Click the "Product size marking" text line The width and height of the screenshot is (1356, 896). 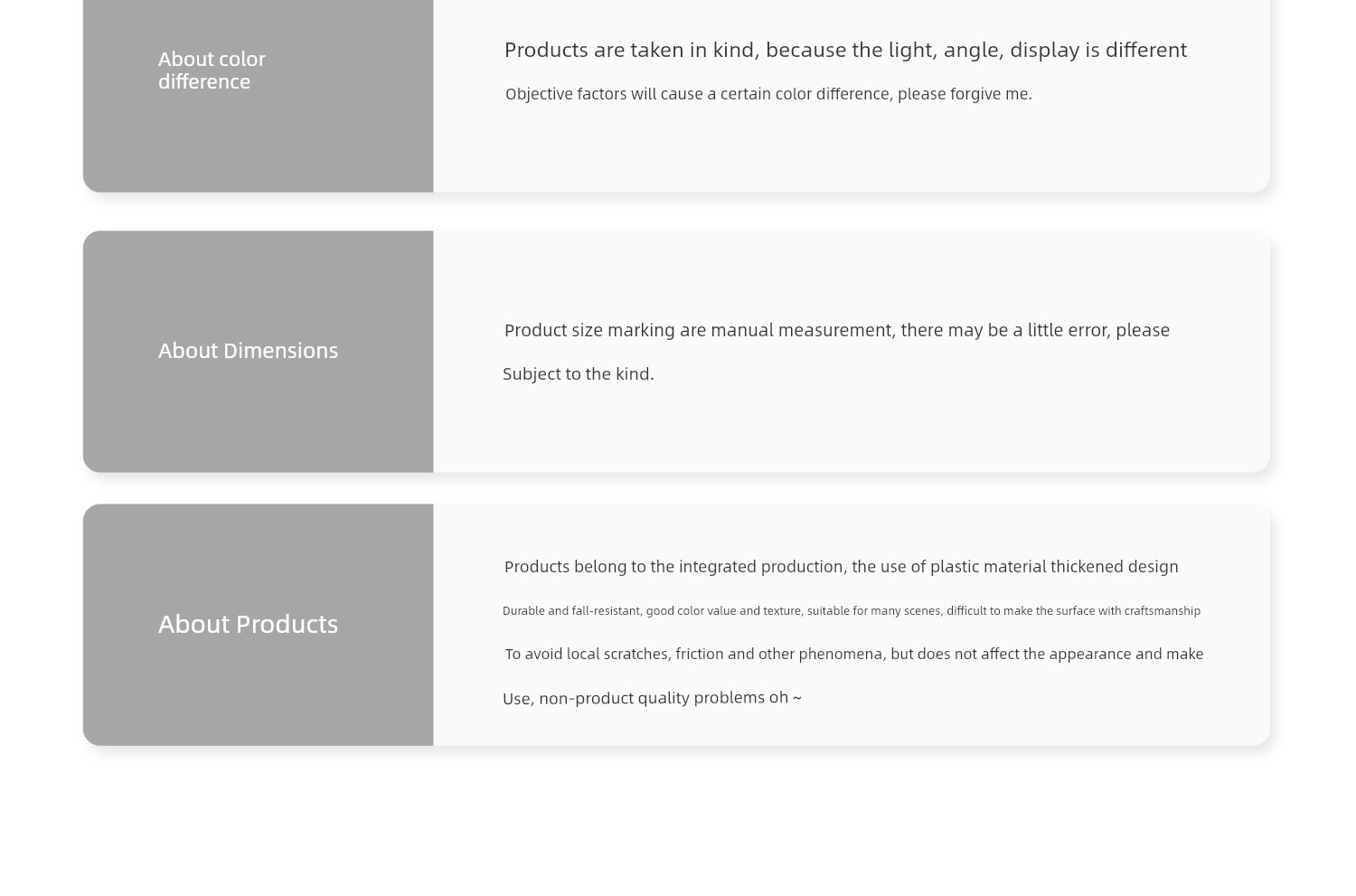[836, 330]
